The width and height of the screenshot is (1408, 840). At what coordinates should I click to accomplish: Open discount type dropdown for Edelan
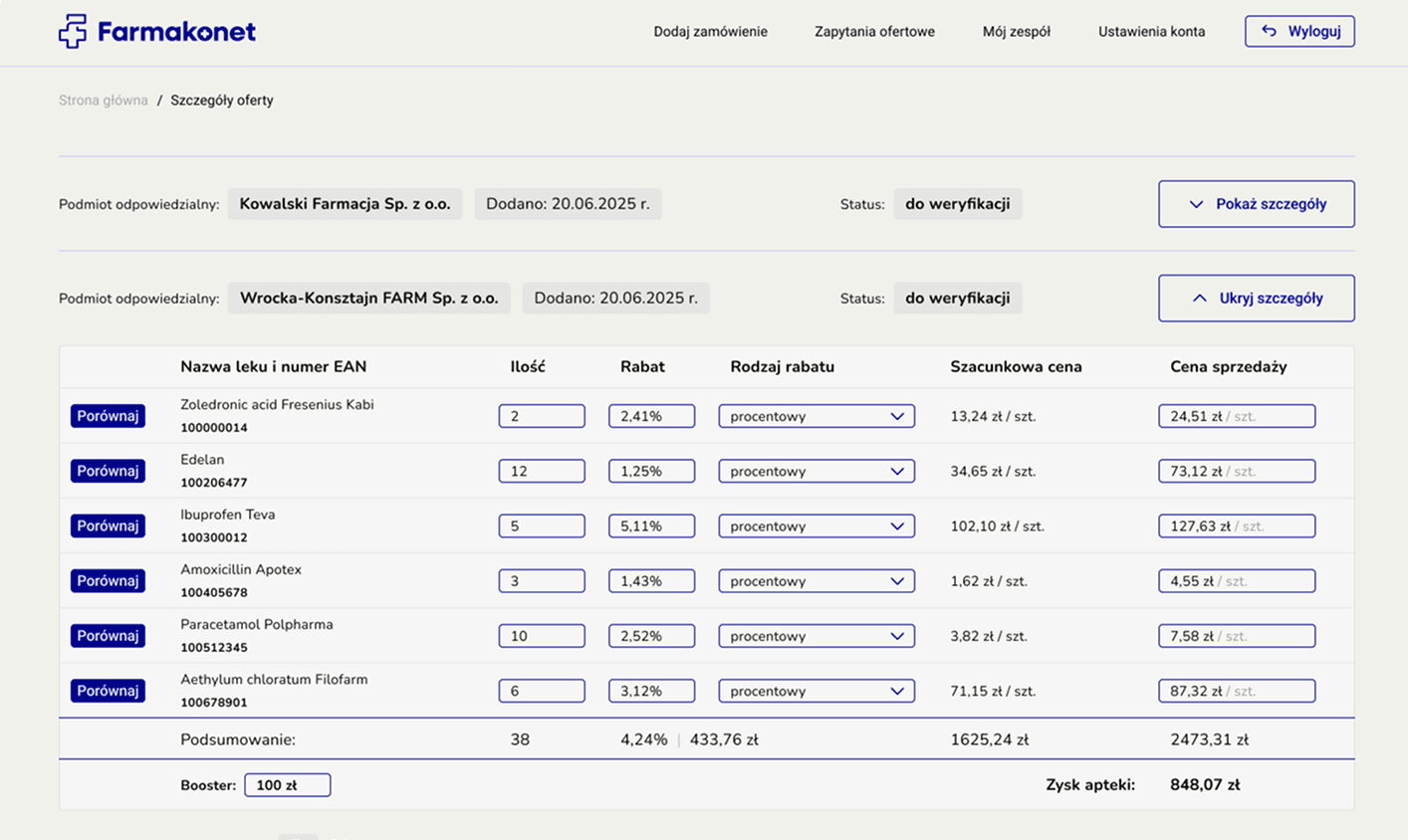(x=816, y=471)
